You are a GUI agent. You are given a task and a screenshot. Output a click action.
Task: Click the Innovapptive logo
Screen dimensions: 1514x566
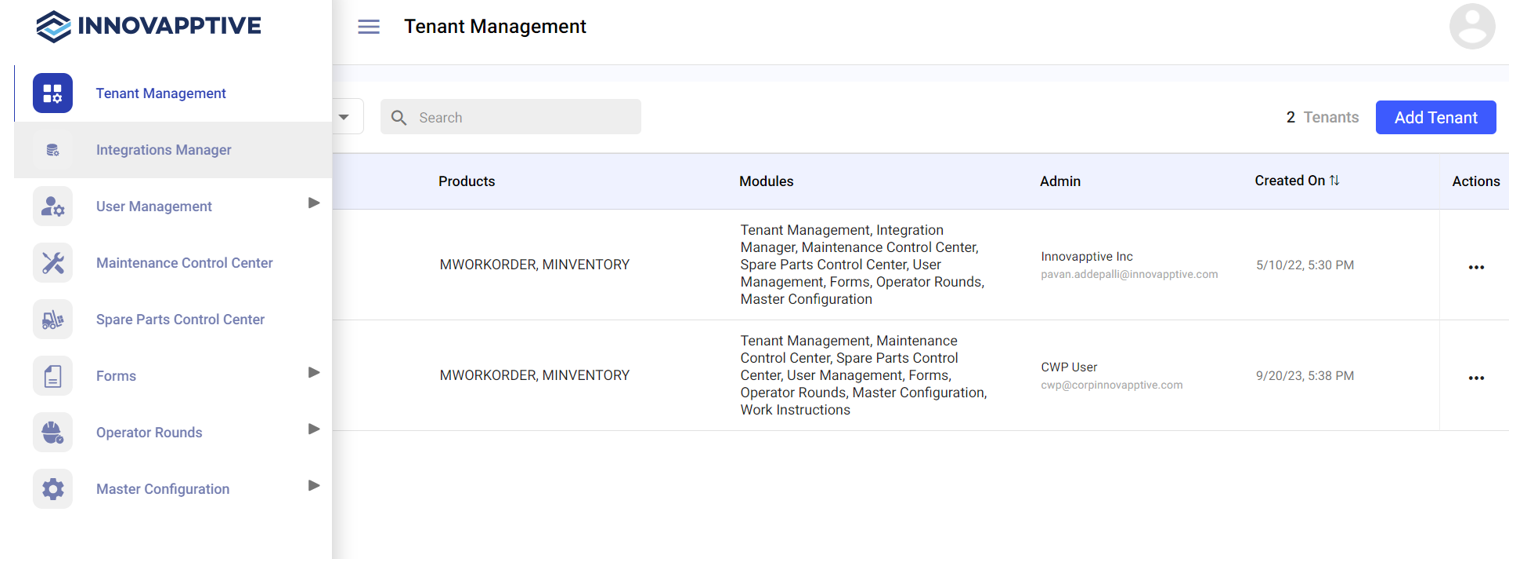[148, 26]
